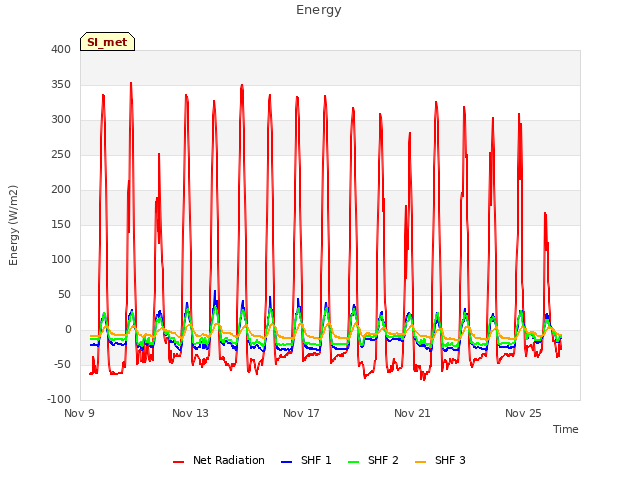
Task: Click the 0 y-axis tick label
Action: [x=68, y=330]
